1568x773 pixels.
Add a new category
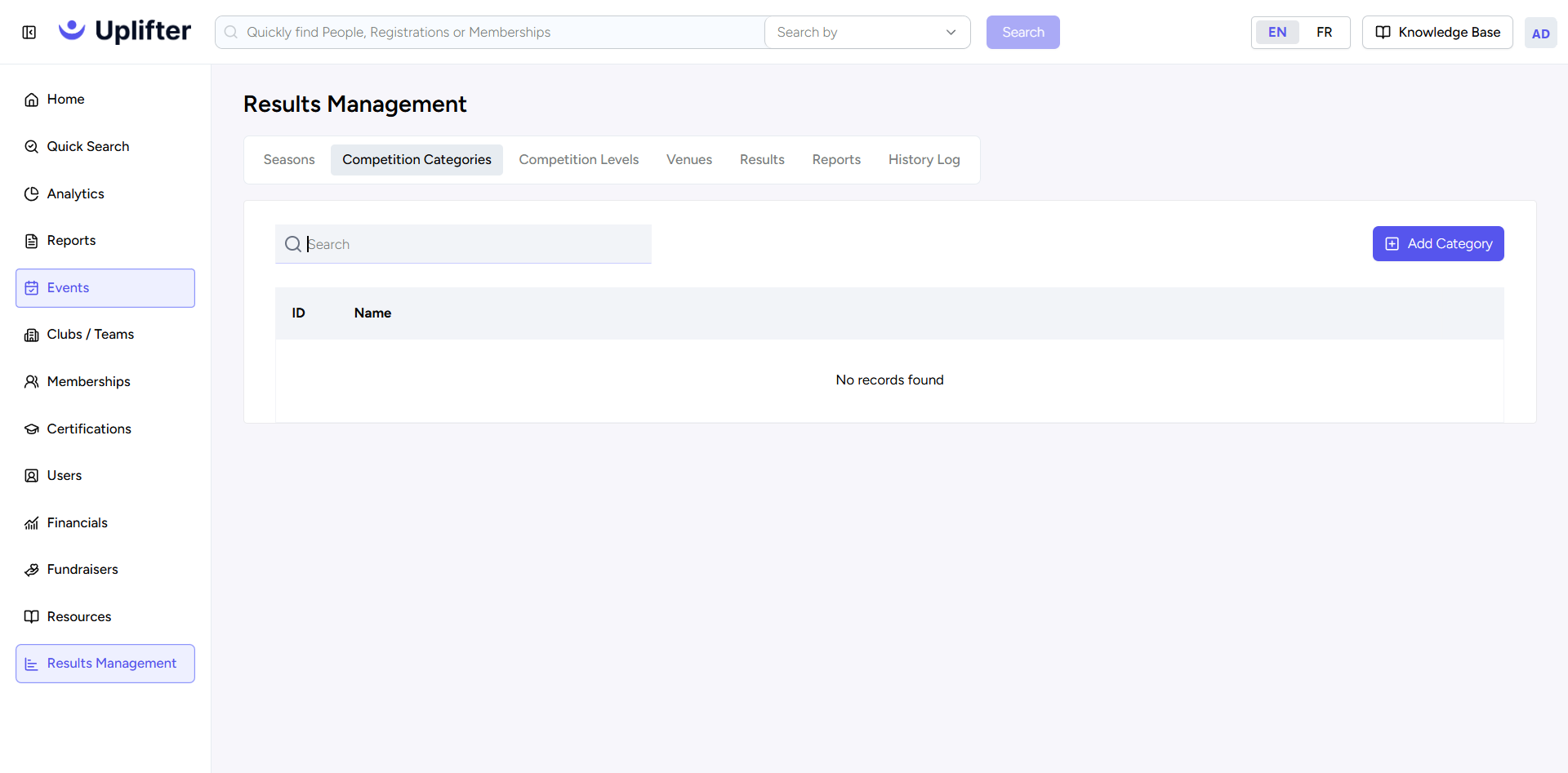pyautogui.click(x=1438, y=244)
